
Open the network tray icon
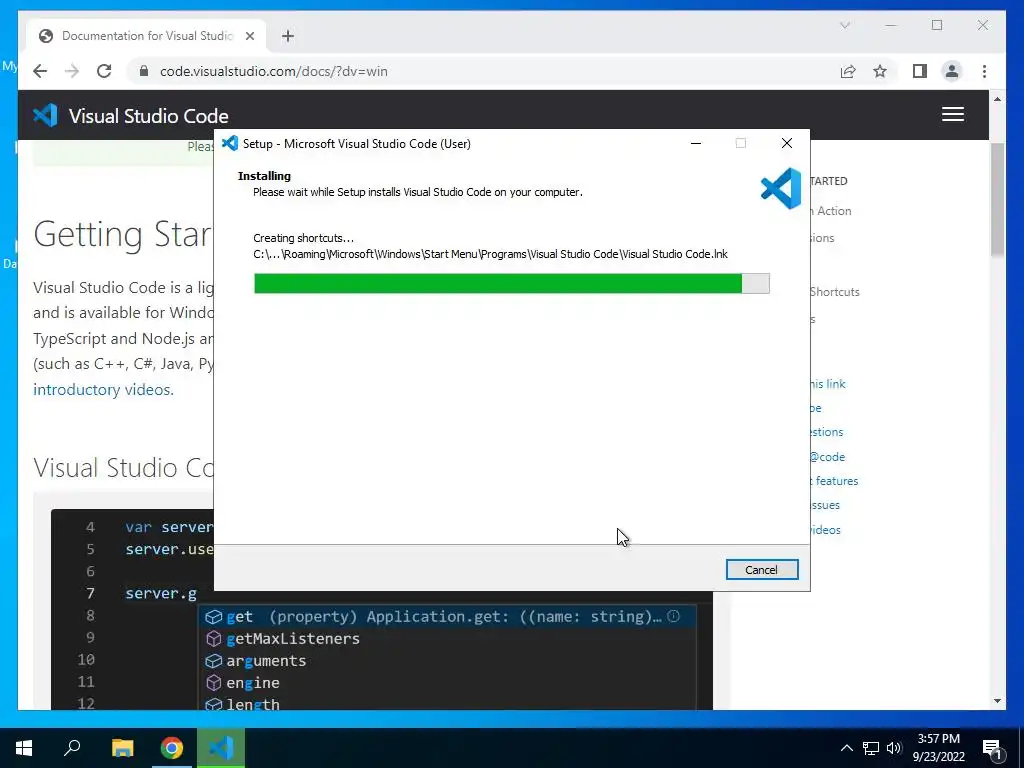[x=871, y=748]
